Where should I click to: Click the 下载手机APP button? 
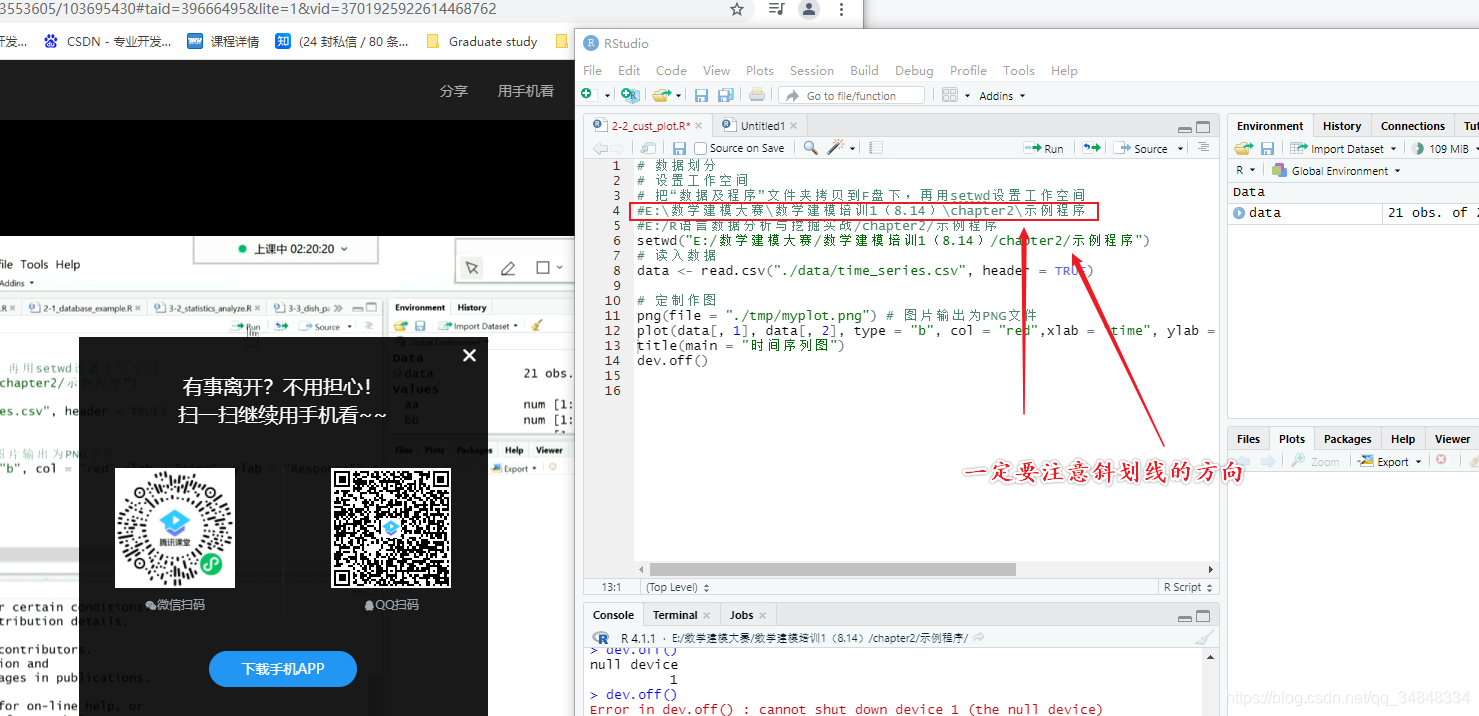(283, 669)
